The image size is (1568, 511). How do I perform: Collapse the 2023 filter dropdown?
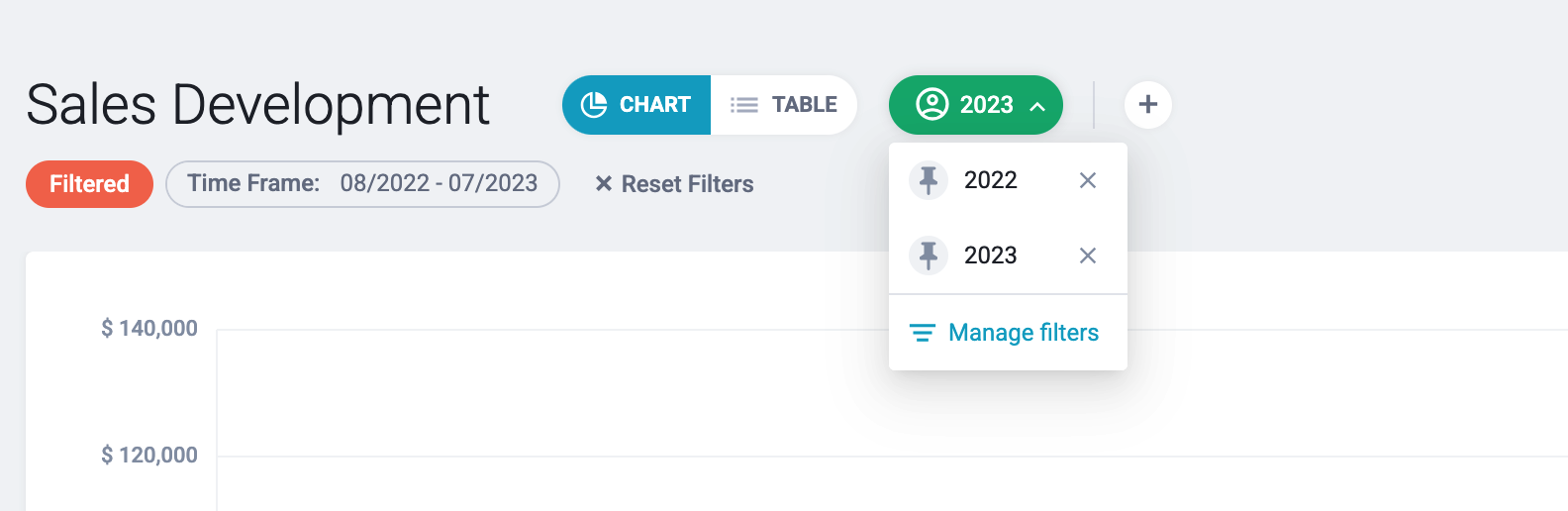pos(976,105)
